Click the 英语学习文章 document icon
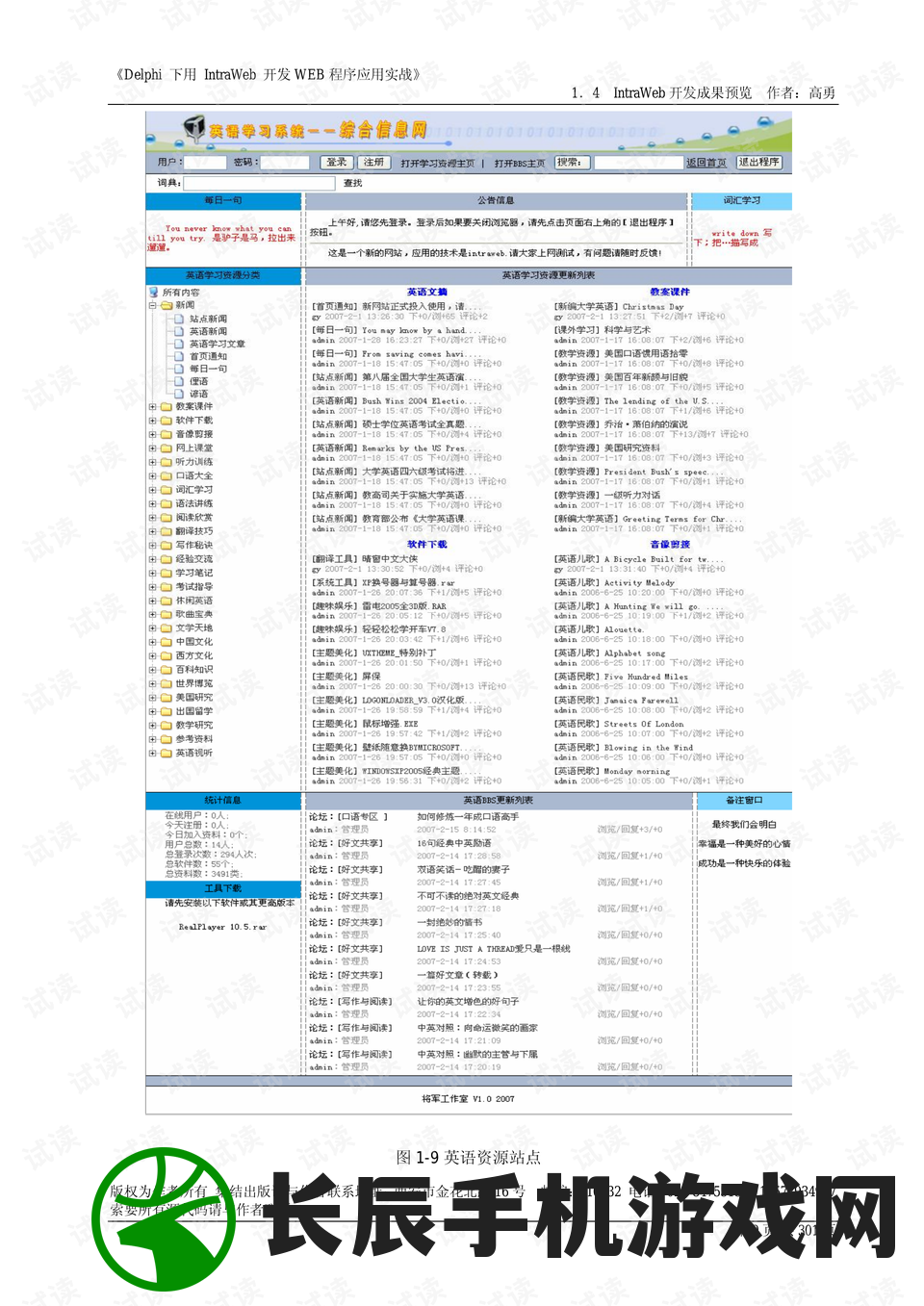Screen dimensions: 924x1306 pos(180,344)
